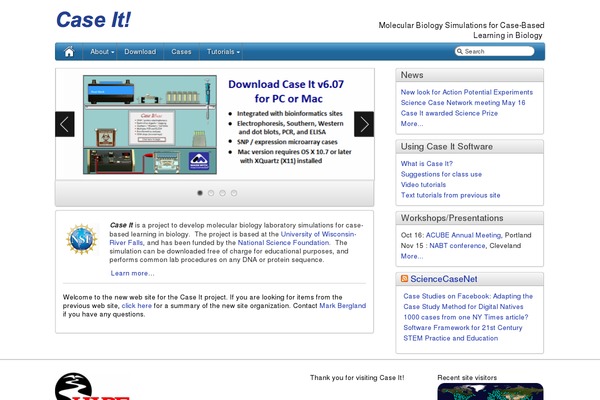Click the Learn more... link
This screenshot has width=600, height=400.
pos(132,273)
